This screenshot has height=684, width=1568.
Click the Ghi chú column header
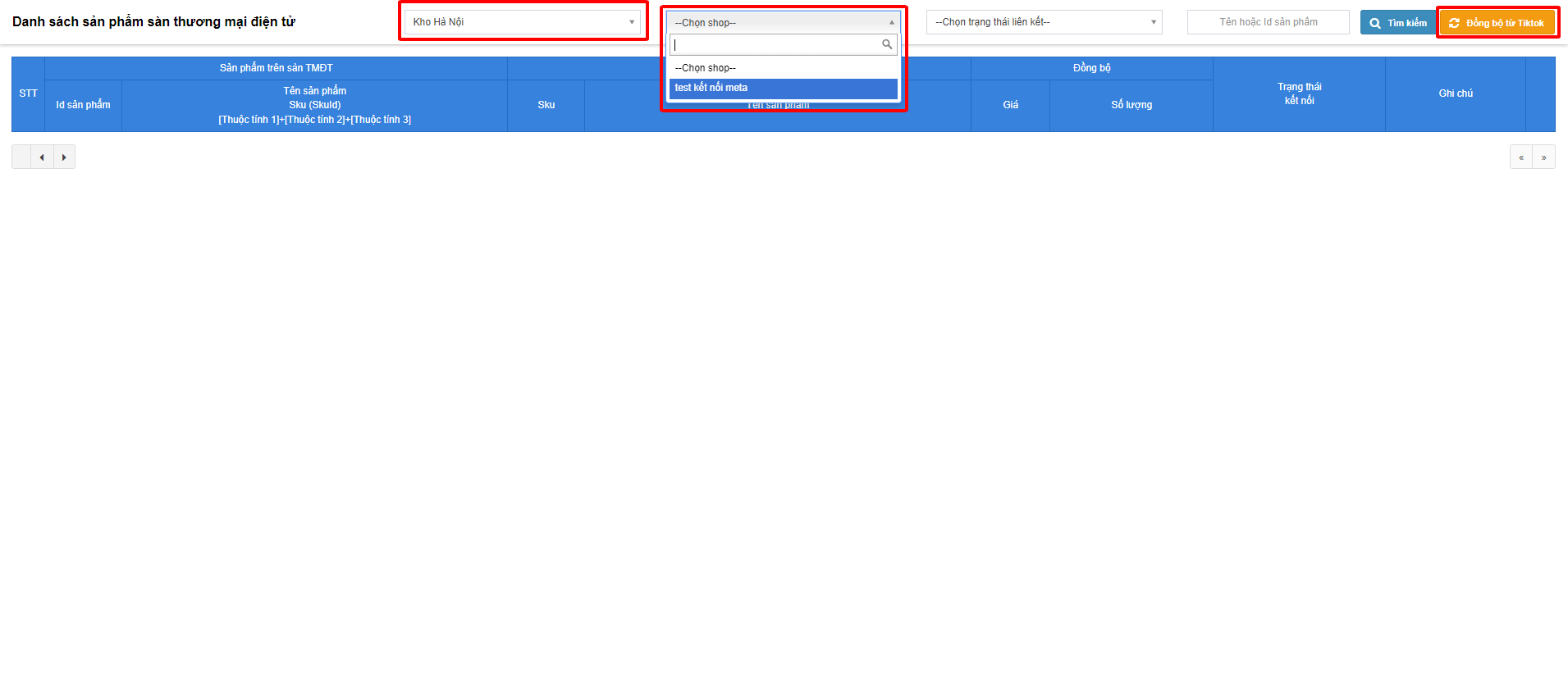click(1455, 93)
